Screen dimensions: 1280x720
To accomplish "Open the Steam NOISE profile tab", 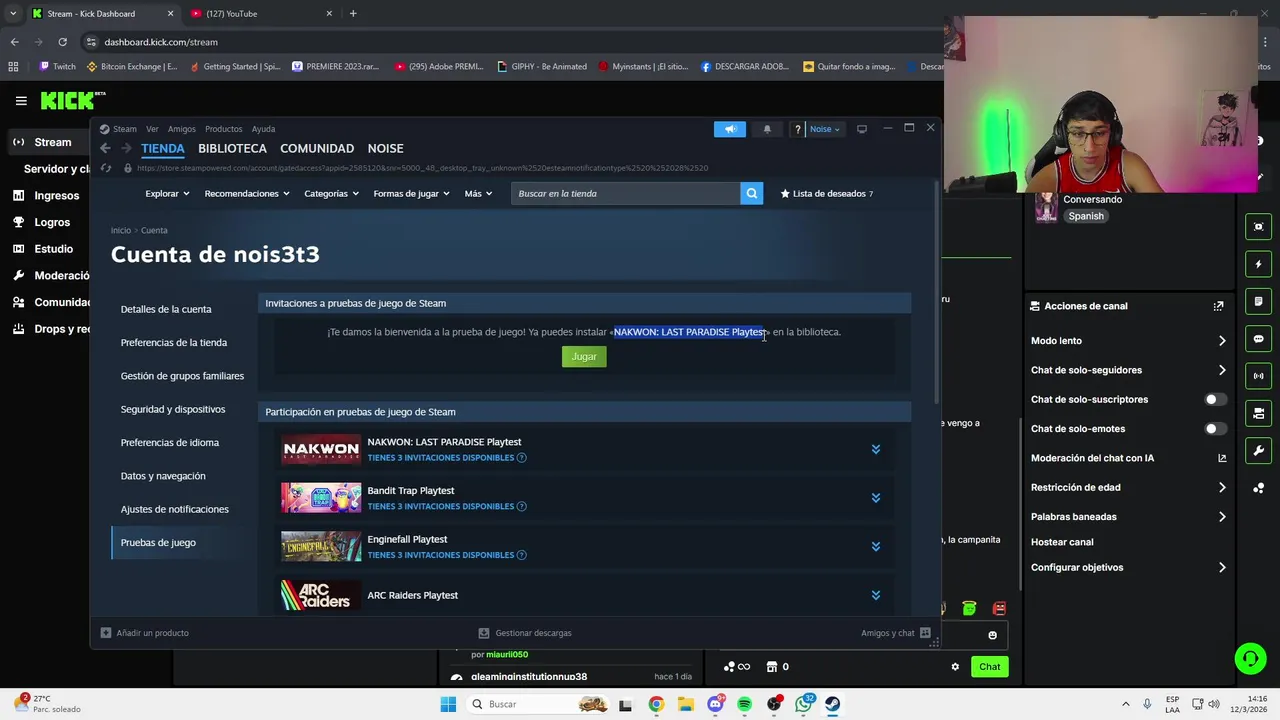I will pos(386,148).
